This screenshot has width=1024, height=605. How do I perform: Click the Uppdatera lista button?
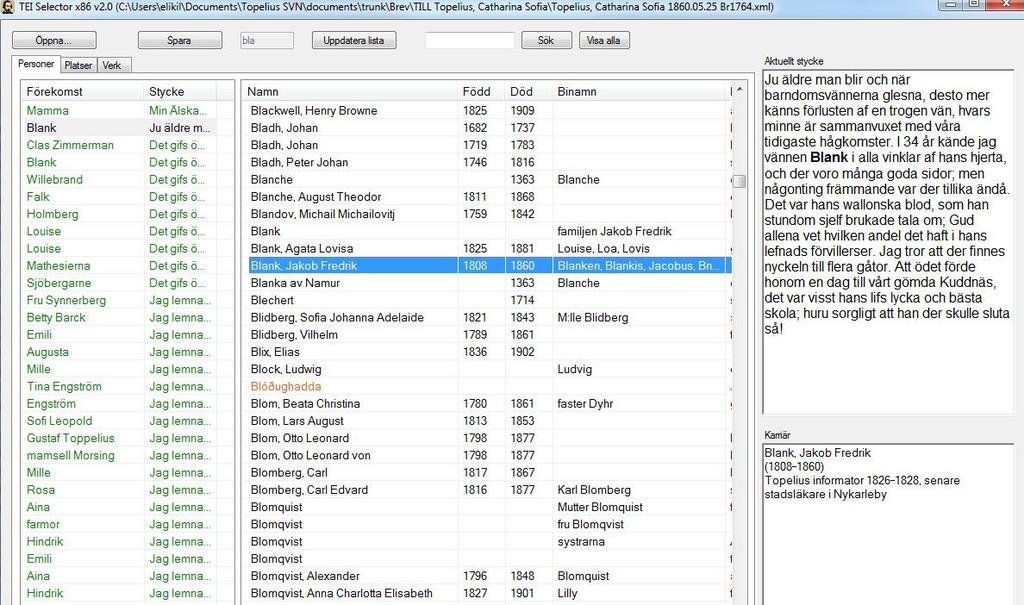pos(354,41)
